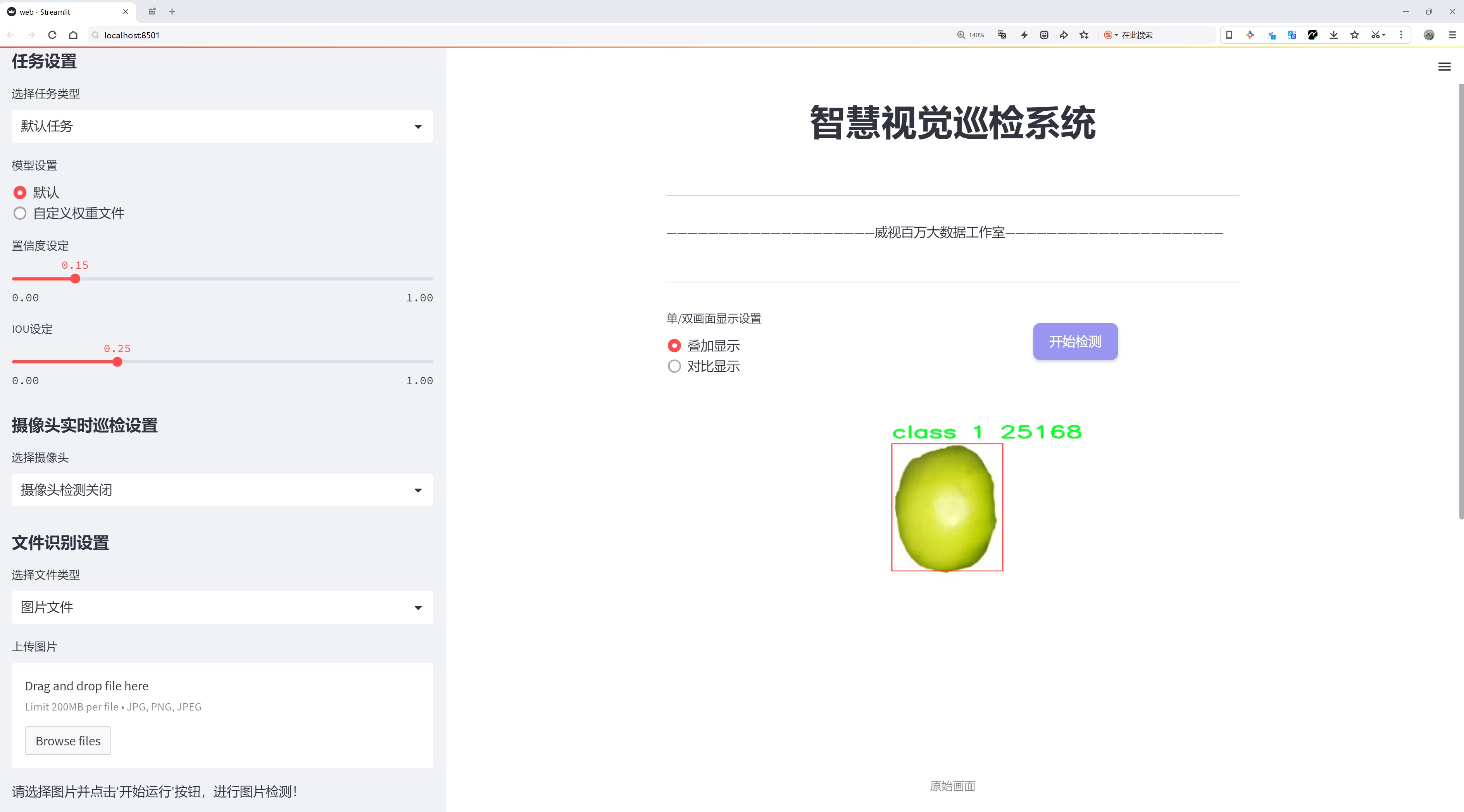Click the 摄像头实时巡检设置 heading
This screenshot has height=812, width=1464.
(x=84, y=425)
